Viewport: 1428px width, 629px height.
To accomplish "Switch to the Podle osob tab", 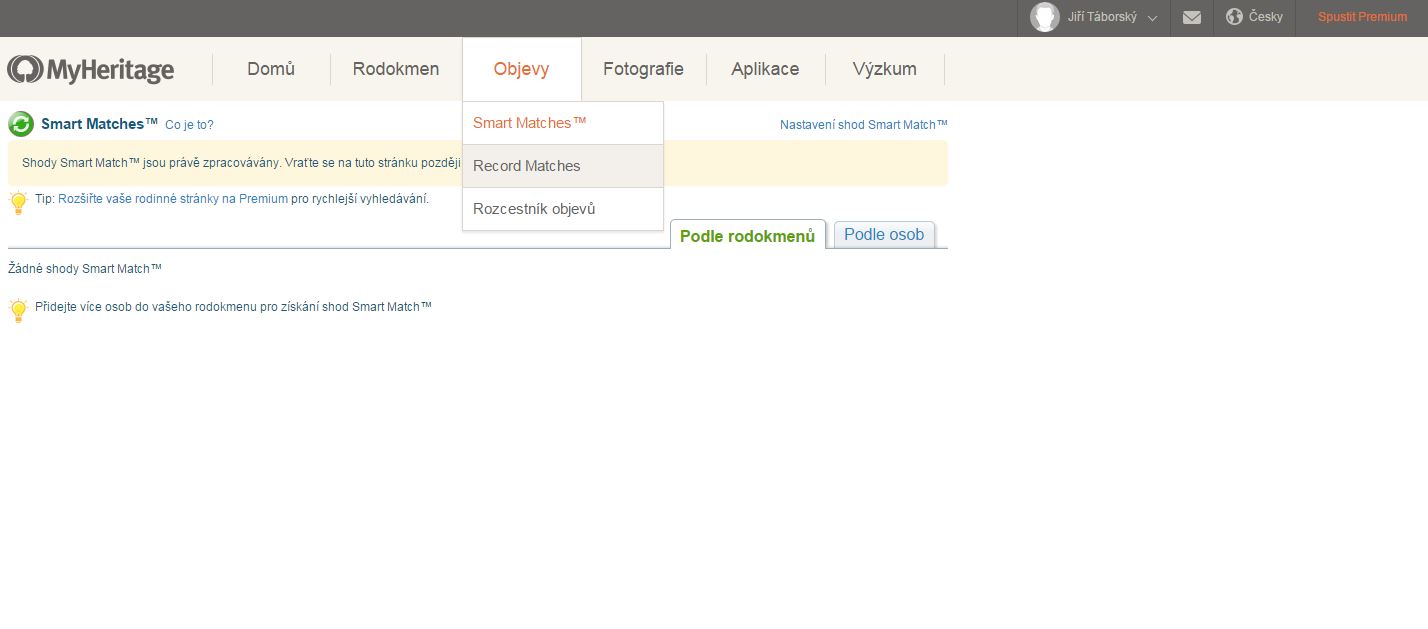I will click(x=884, y=234).
